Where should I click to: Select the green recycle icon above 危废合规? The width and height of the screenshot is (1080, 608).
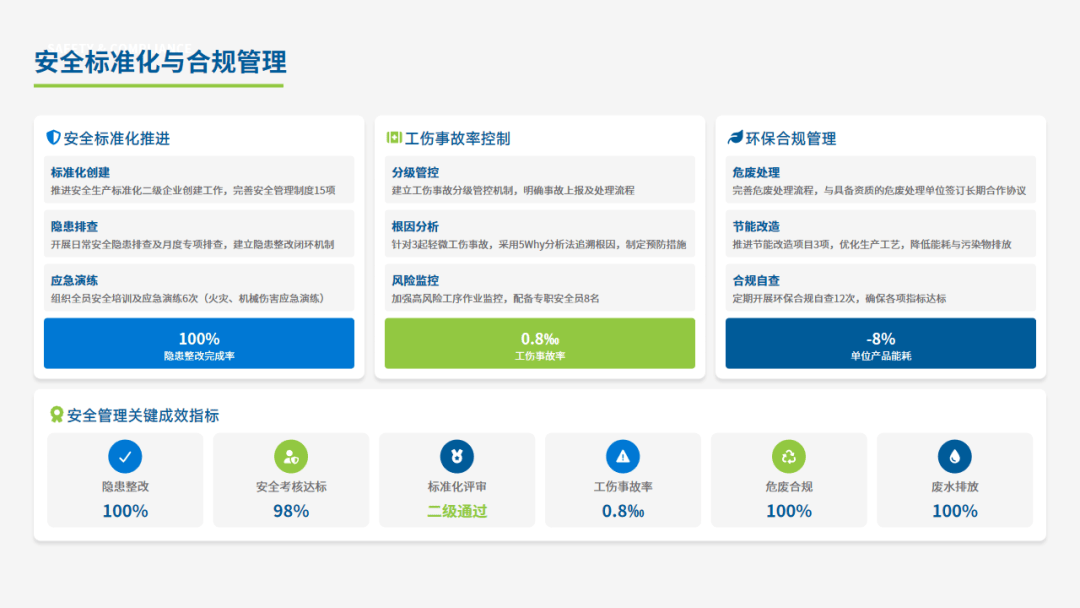pos(789,457)
